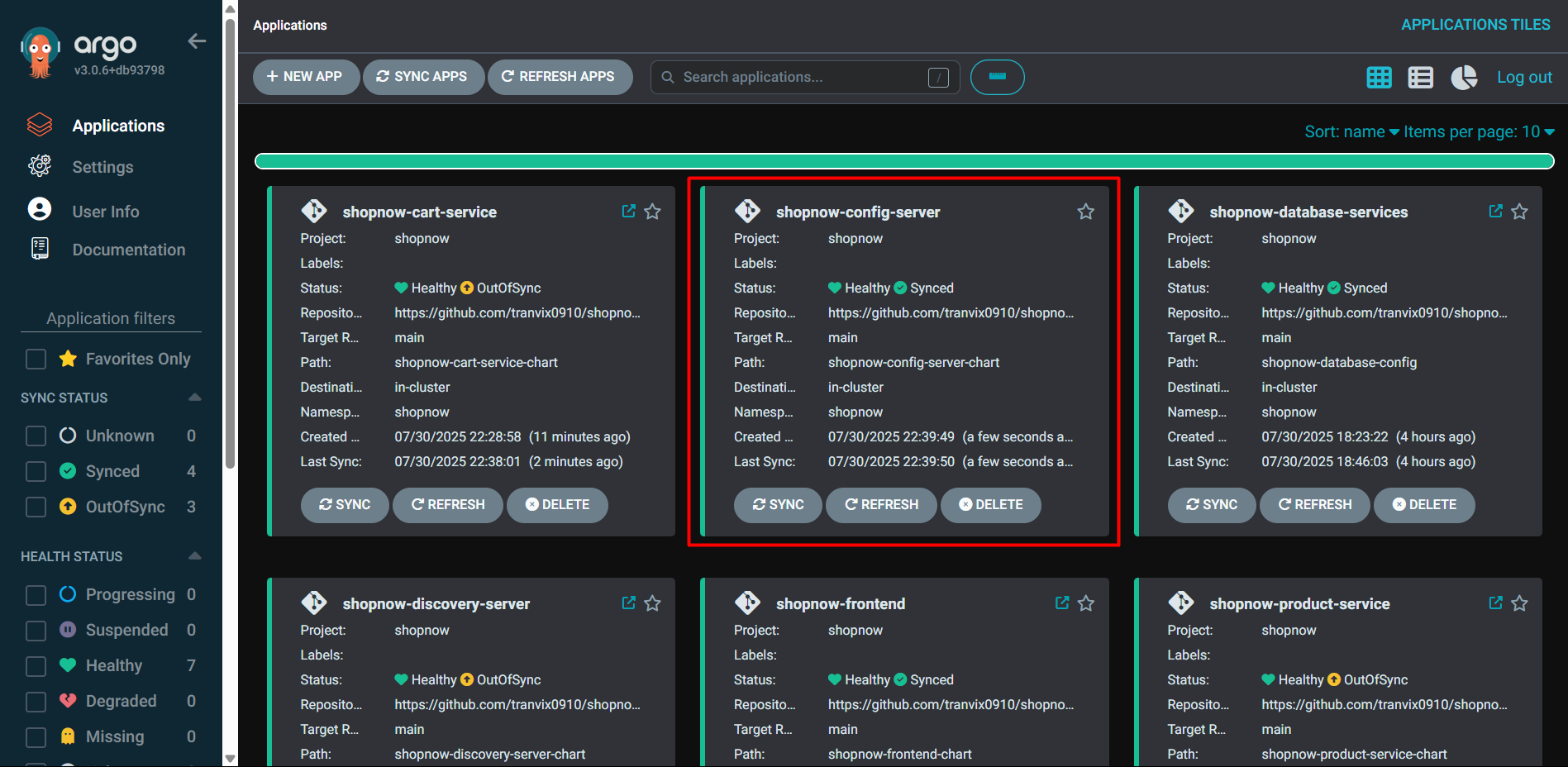Click the keyboard shortcuts pill button
This screenshot has height=767, width=1568.
click(x=997, y=77)
